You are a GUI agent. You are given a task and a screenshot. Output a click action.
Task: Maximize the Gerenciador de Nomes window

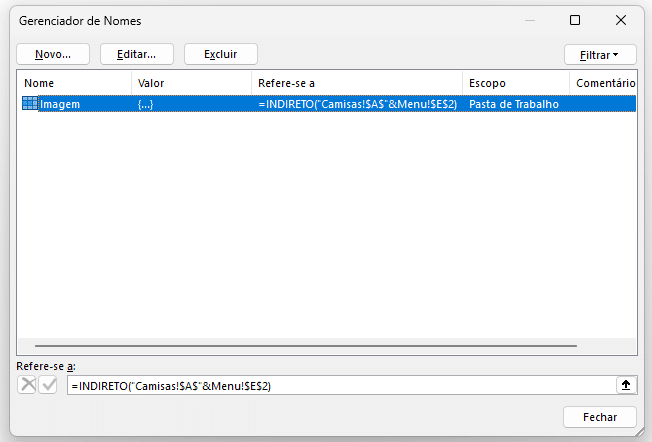tap(575, 20)
